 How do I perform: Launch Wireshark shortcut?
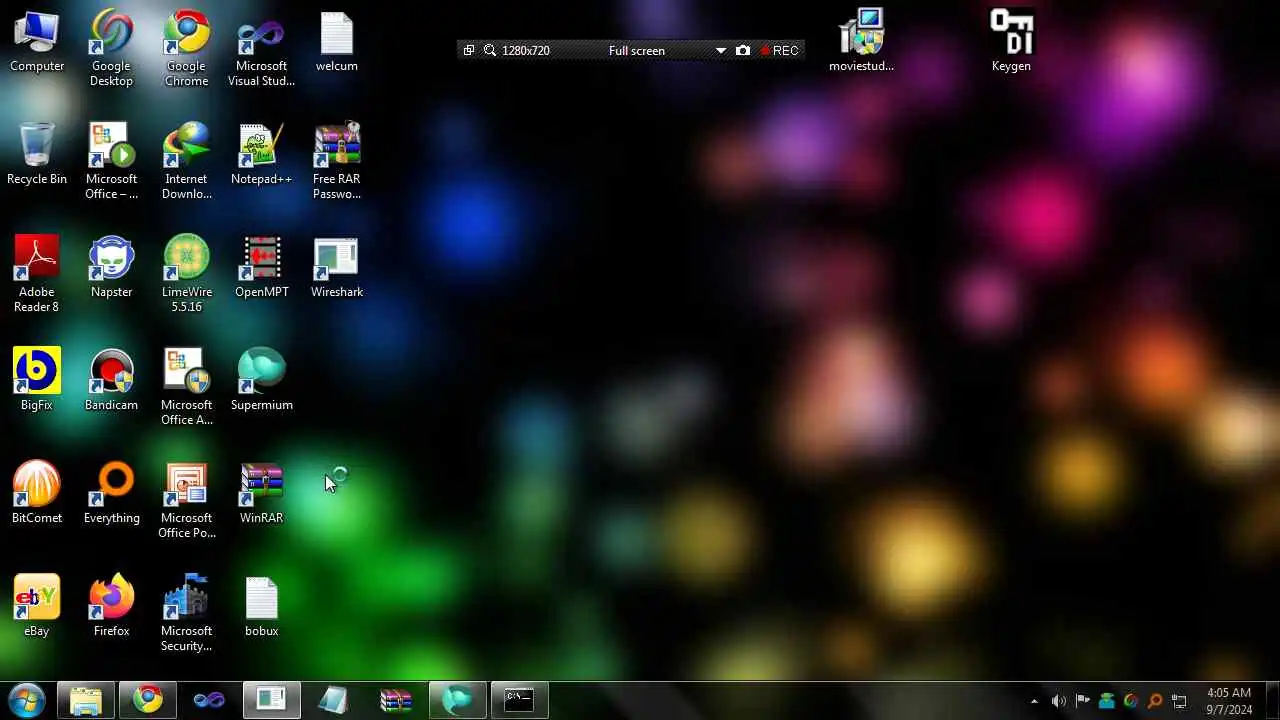pos(337,268)
